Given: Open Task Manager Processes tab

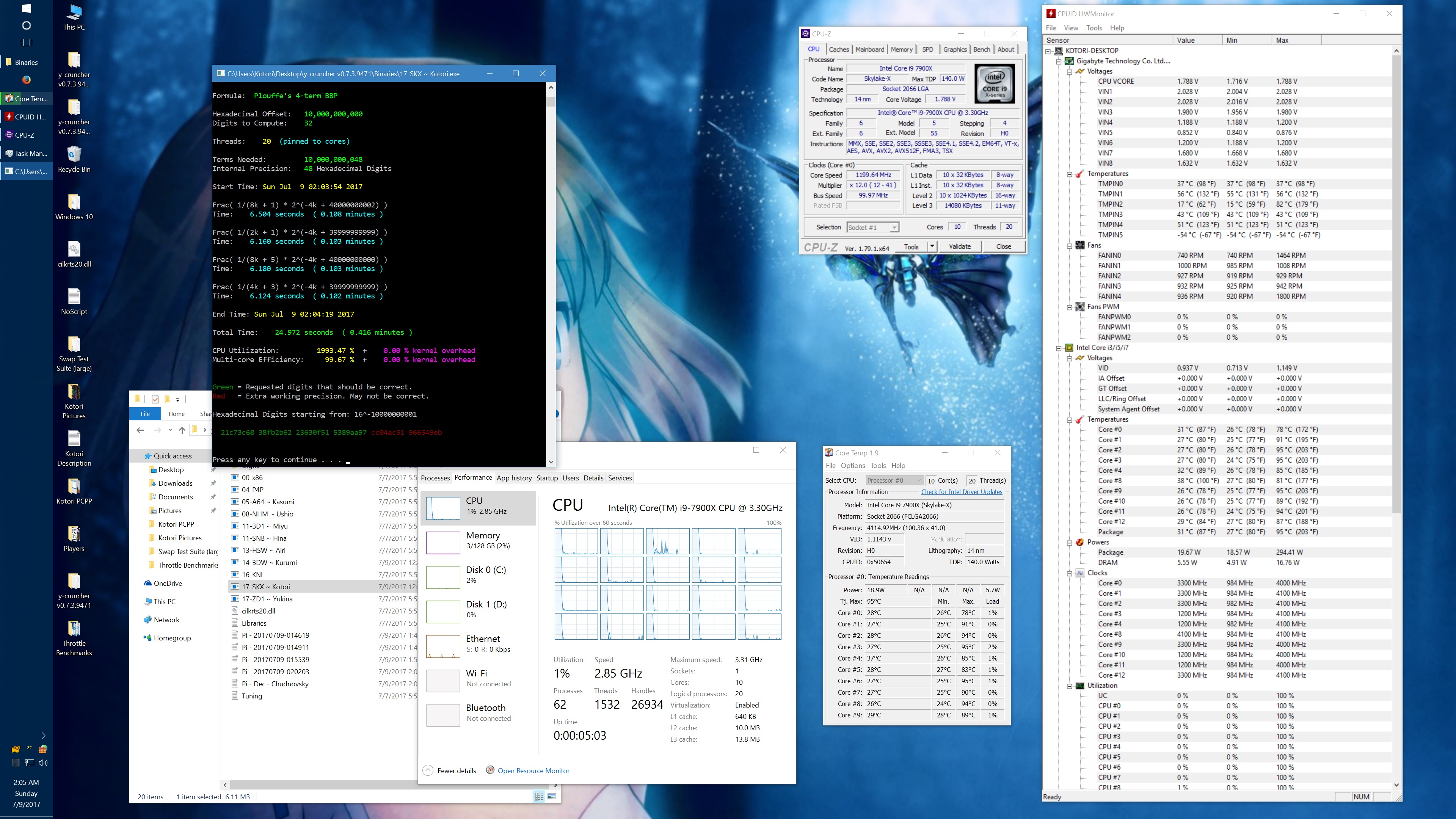Looking at the screenshot, I should [435, 478].
